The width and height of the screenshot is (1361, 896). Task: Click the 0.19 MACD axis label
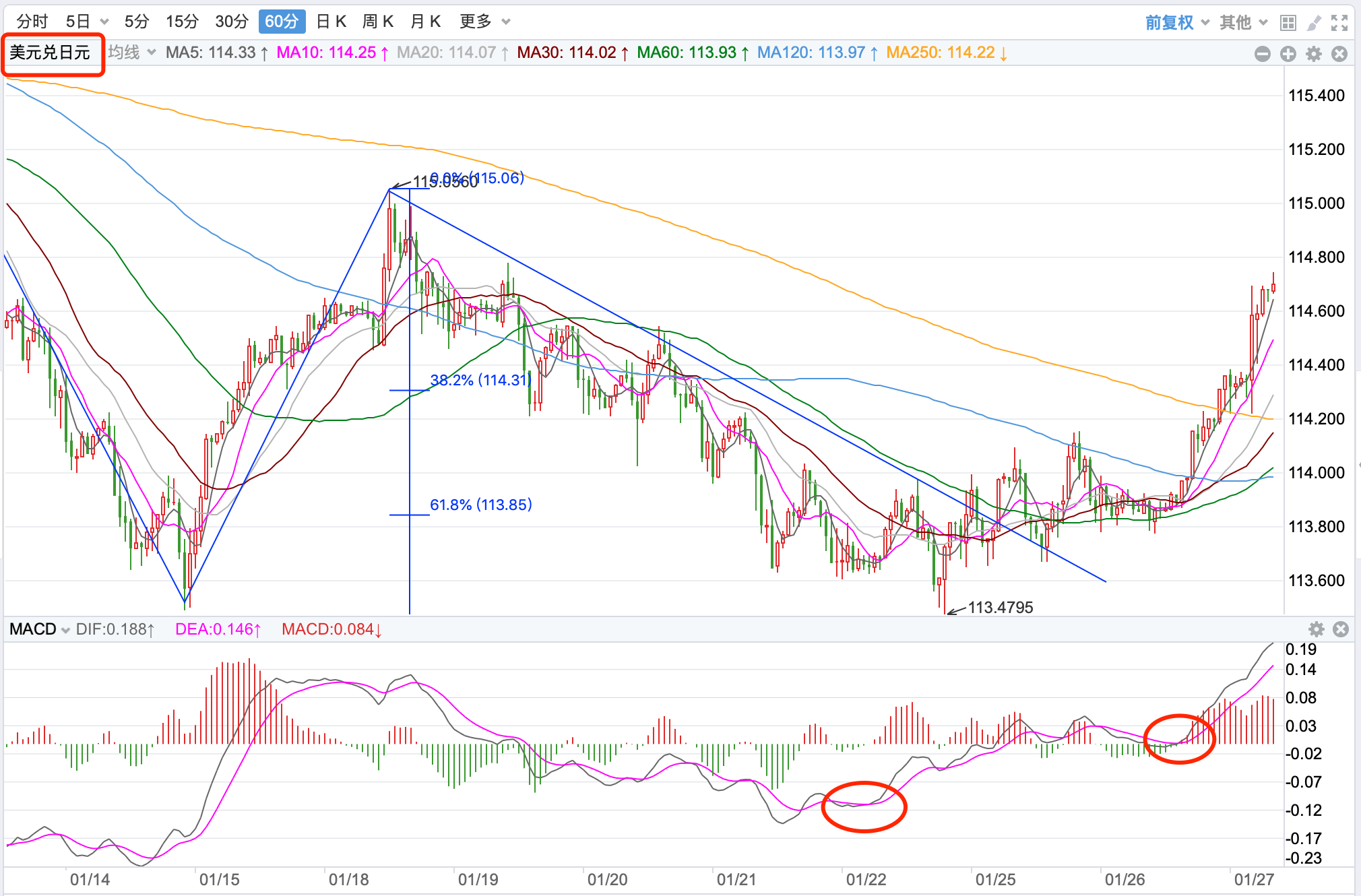(1301, 649)
